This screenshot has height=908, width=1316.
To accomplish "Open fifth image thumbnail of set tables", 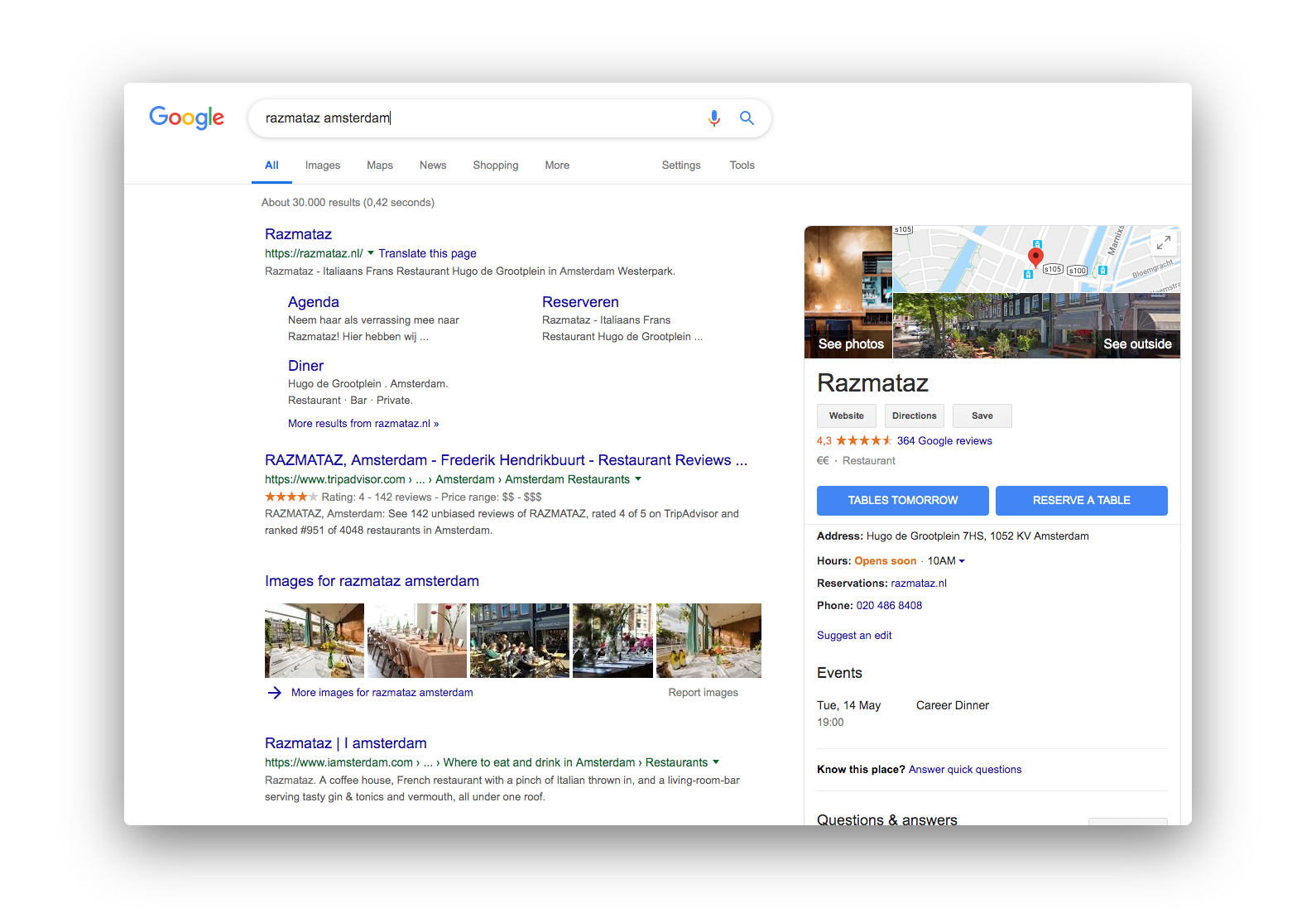I will coord(708,641).
